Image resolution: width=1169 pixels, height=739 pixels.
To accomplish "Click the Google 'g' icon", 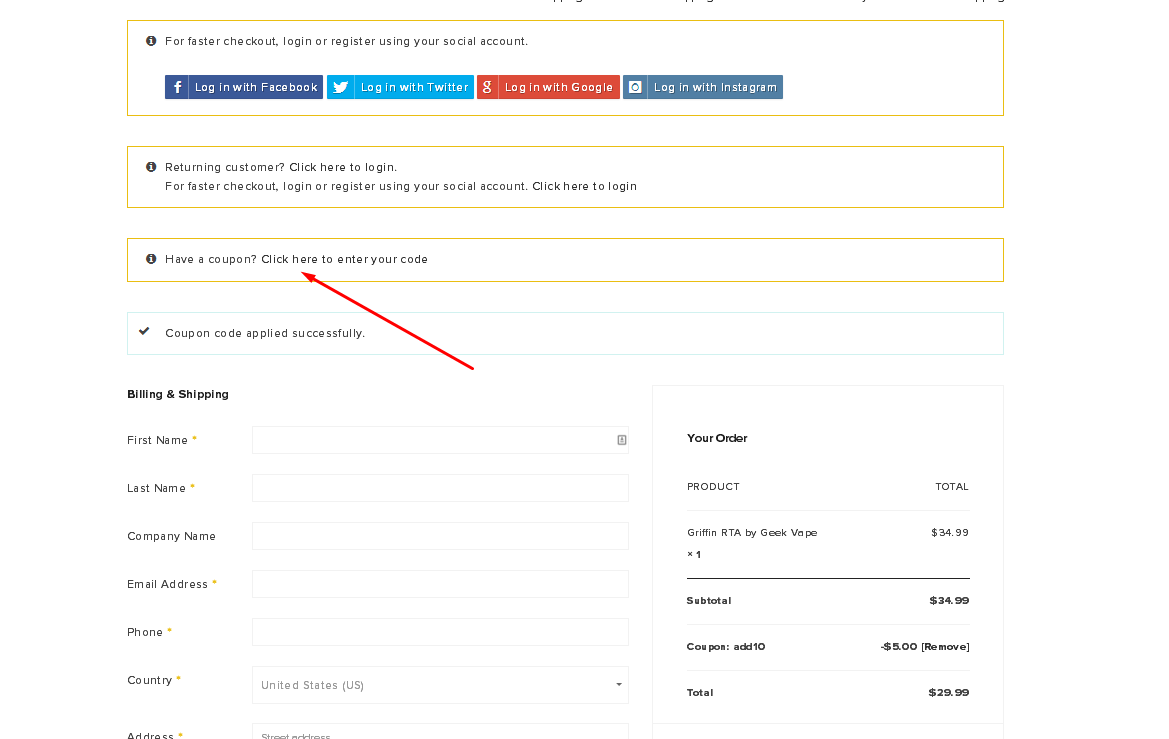I will [x=488, y=87].
